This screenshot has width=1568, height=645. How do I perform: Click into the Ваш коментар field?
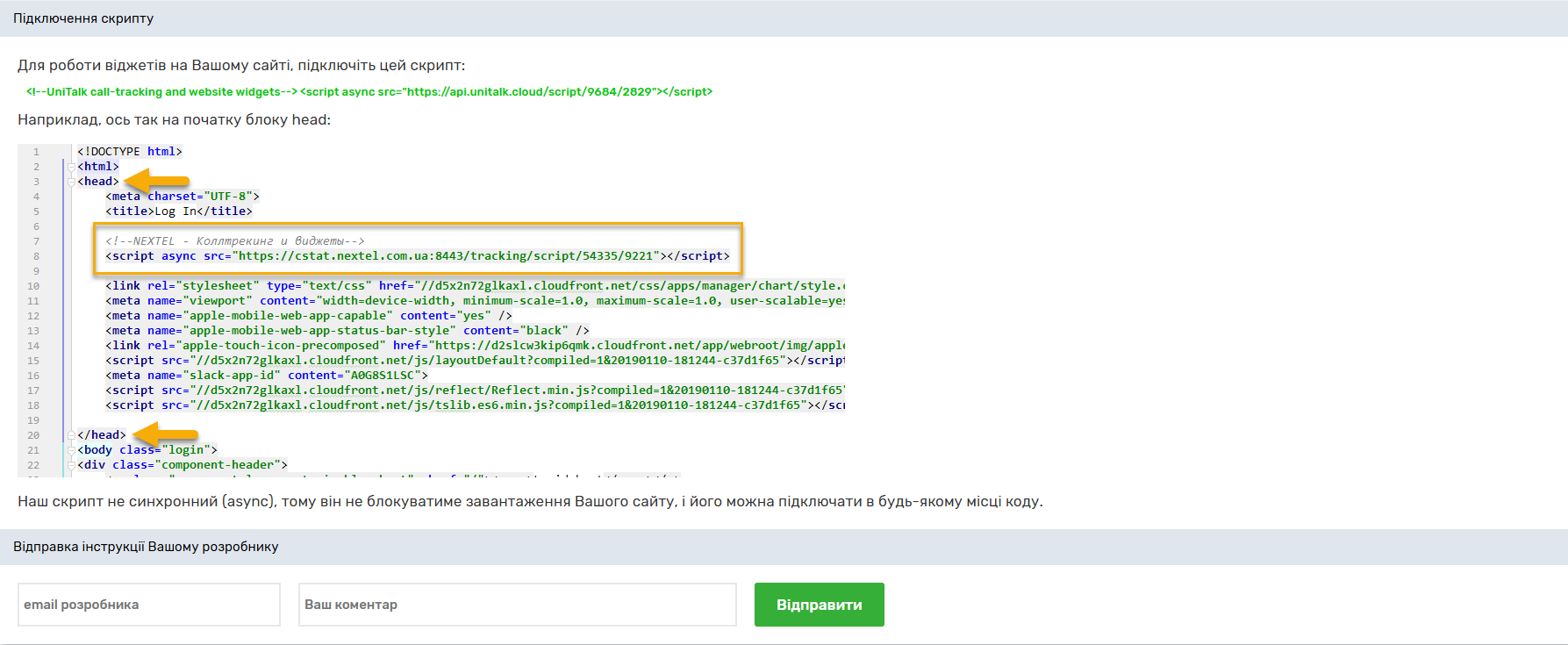point(517,605)
